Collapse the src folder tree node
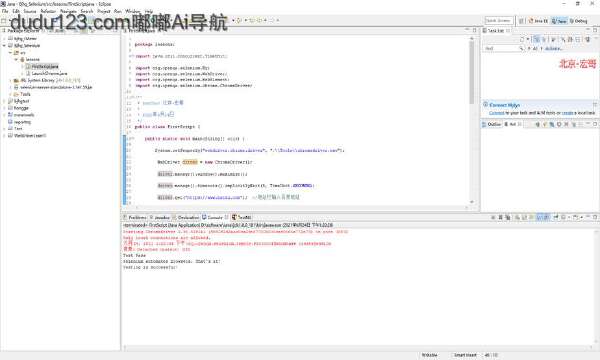600x360 pixels. click(x=10, y=53)
